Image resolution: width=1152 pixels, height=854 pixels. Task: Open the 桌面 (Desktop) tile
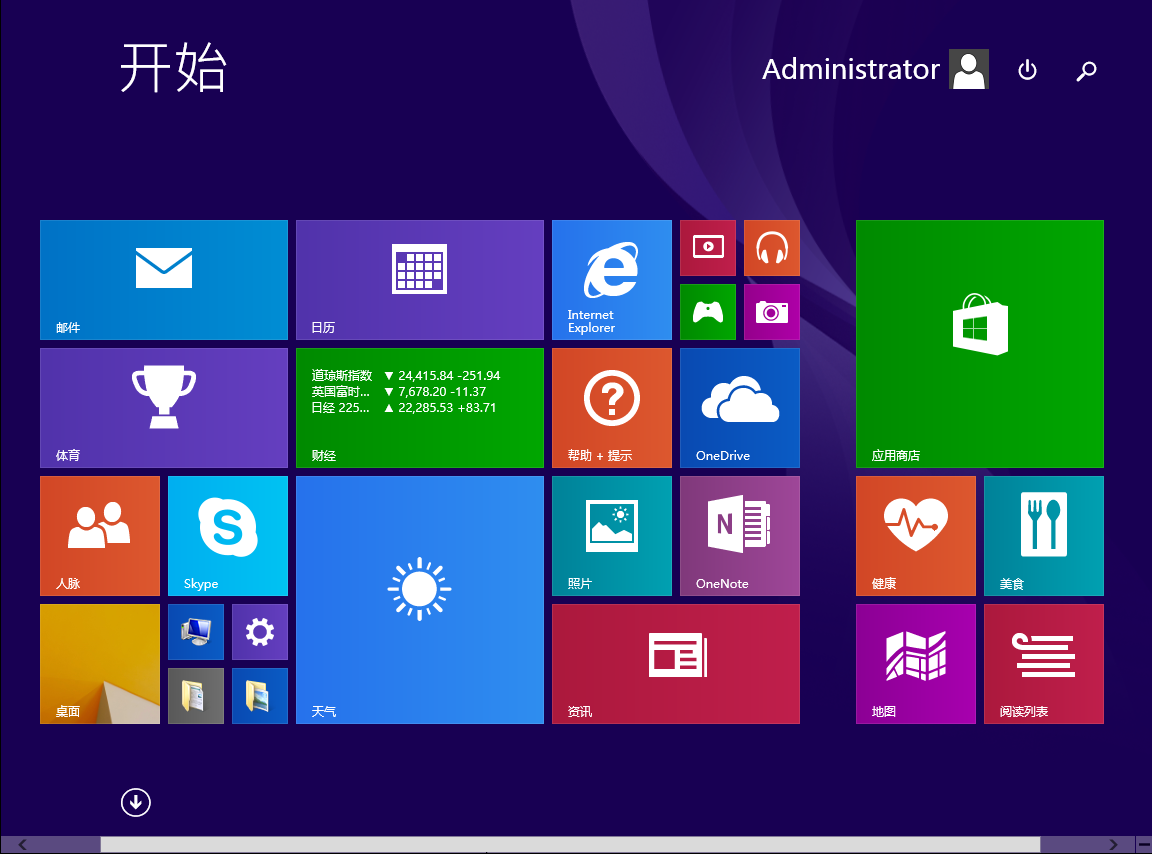click(100, 664)
